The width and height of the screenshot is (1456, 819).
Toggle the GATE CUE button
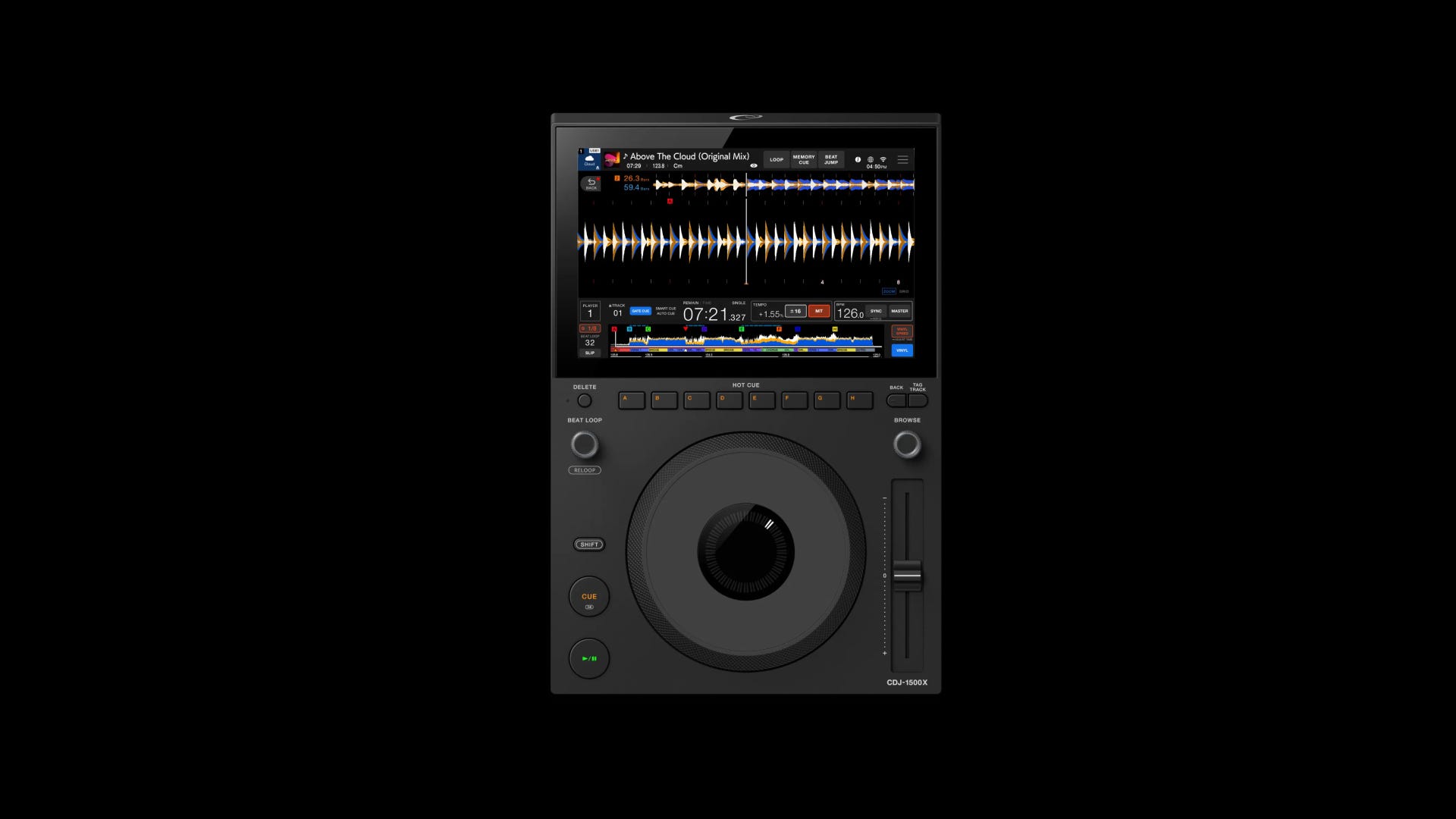pos(640,311)
